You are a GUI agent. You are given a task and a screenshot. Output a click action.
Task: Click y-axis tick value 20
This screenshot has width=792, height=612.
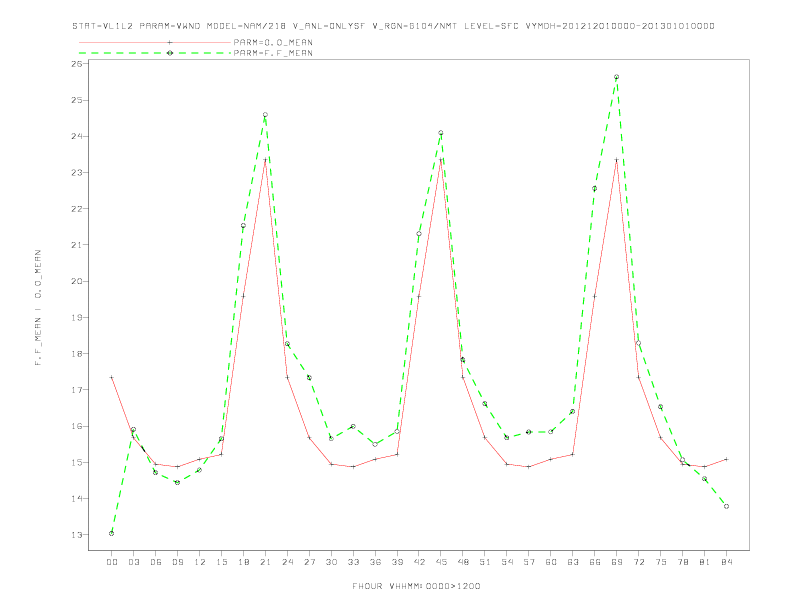pyautogui.click(x=76, y=281)
